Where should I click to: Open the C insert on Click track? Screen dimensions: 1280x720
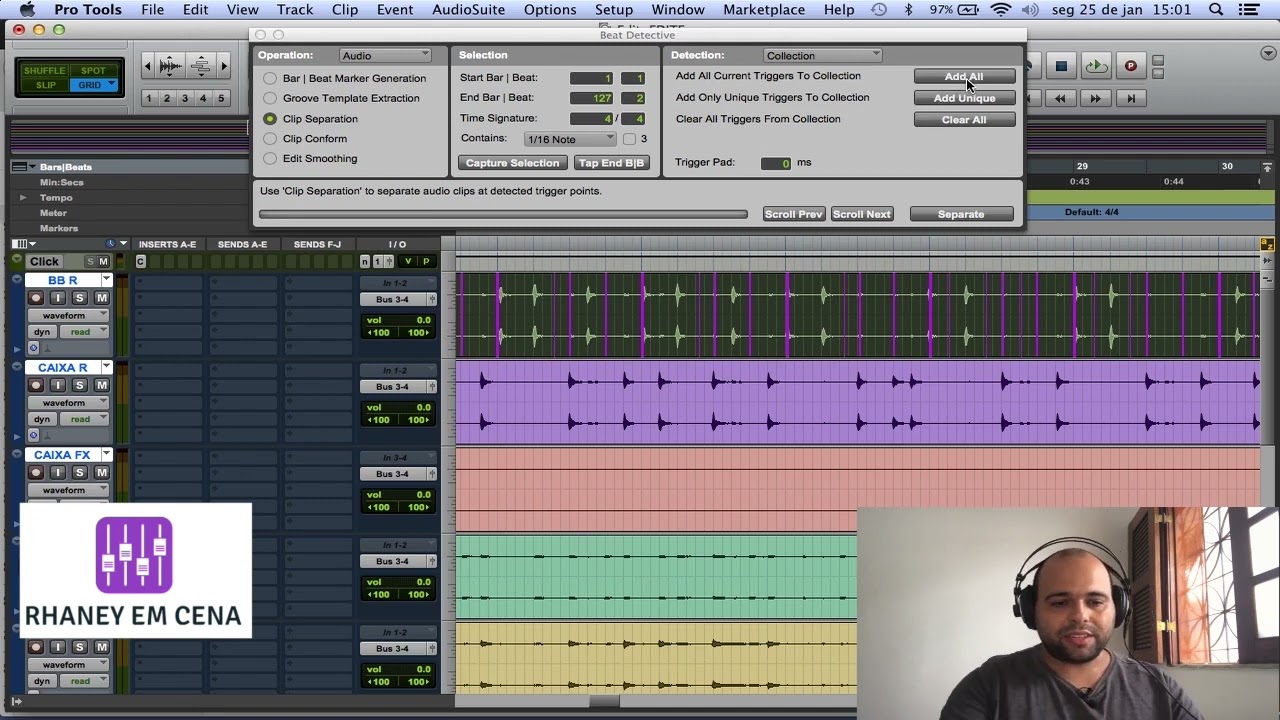(140, 261)
